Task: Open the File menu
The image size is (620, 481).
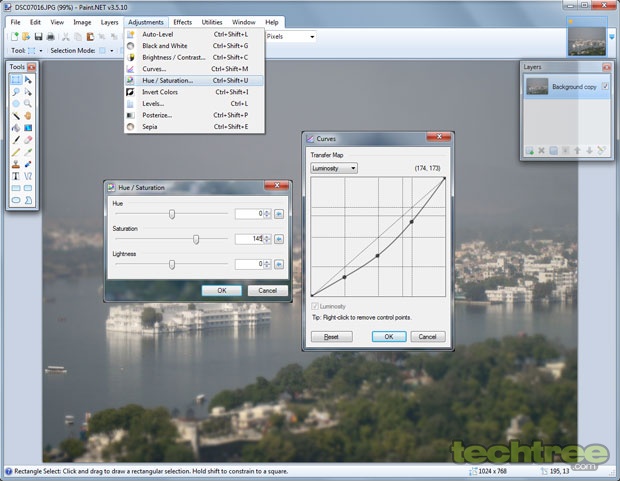Action: (x=15, y=22)
